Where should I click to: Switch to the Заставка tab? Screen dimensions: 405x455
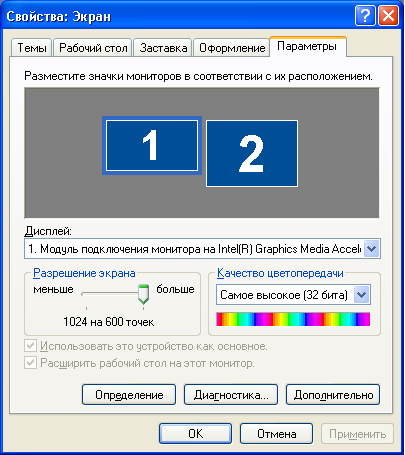(x=163, y=48)
